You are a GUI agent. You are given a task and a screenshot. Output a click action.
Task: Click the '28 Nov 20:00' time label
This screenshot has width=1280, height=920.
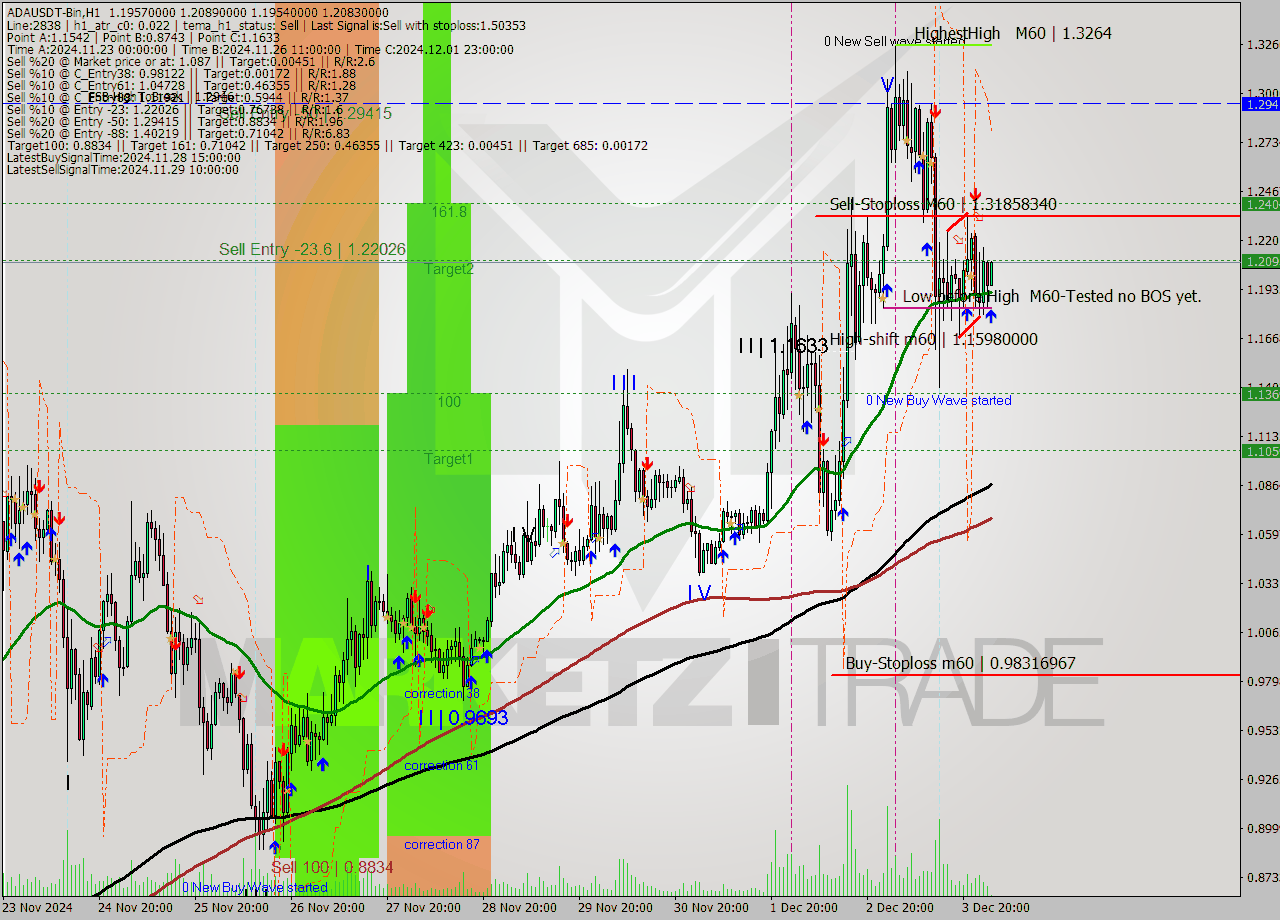(x=520, y=908)
